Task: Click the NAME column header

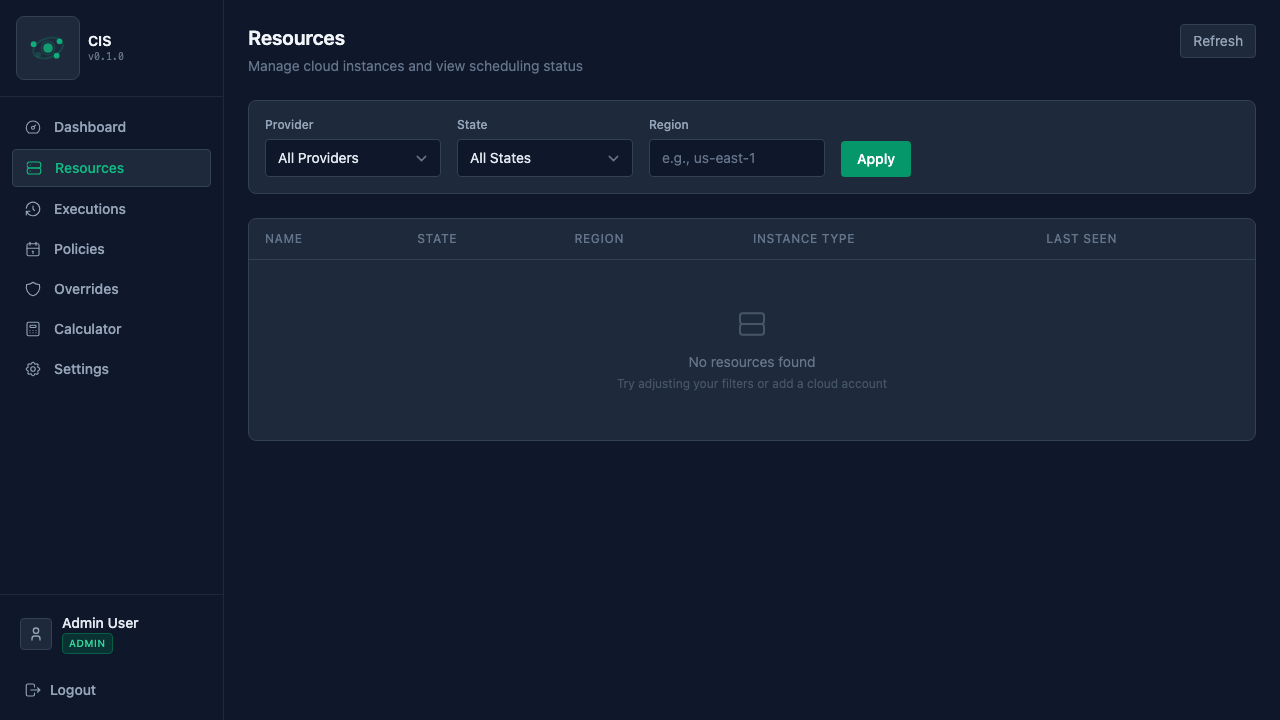Action: tap(284, 239)
